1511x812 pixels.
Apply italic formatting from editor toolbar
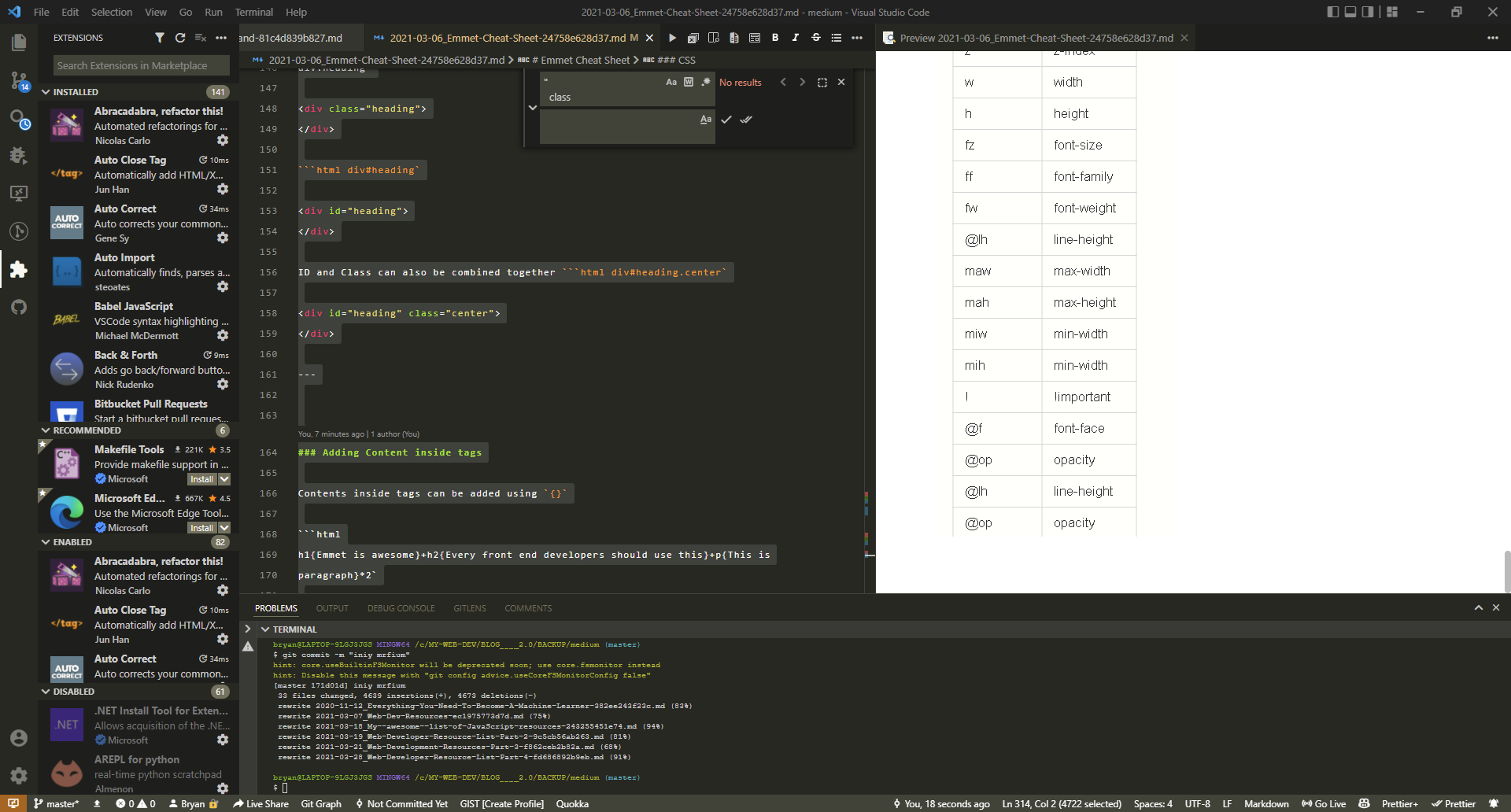pyautogui.click(x=795, y=38)
